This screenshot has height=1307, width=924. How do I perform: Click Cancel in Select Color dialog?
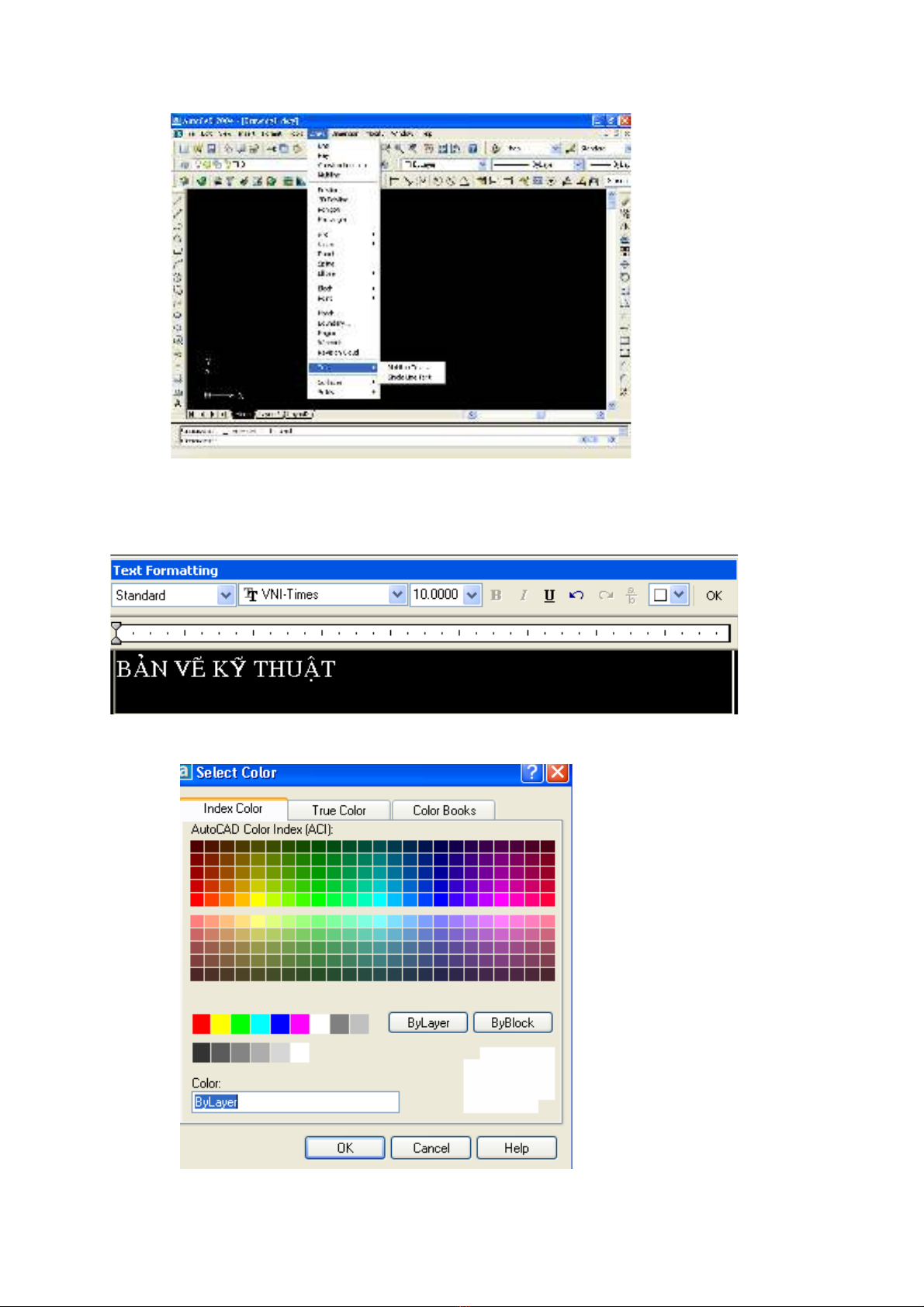(431, 1148)
